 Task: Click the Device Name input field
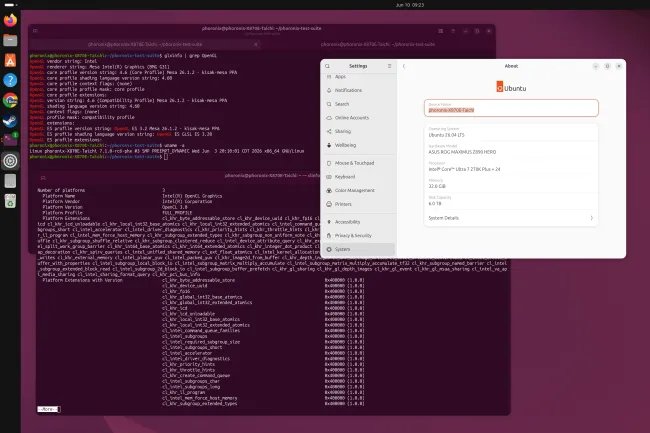511,108
